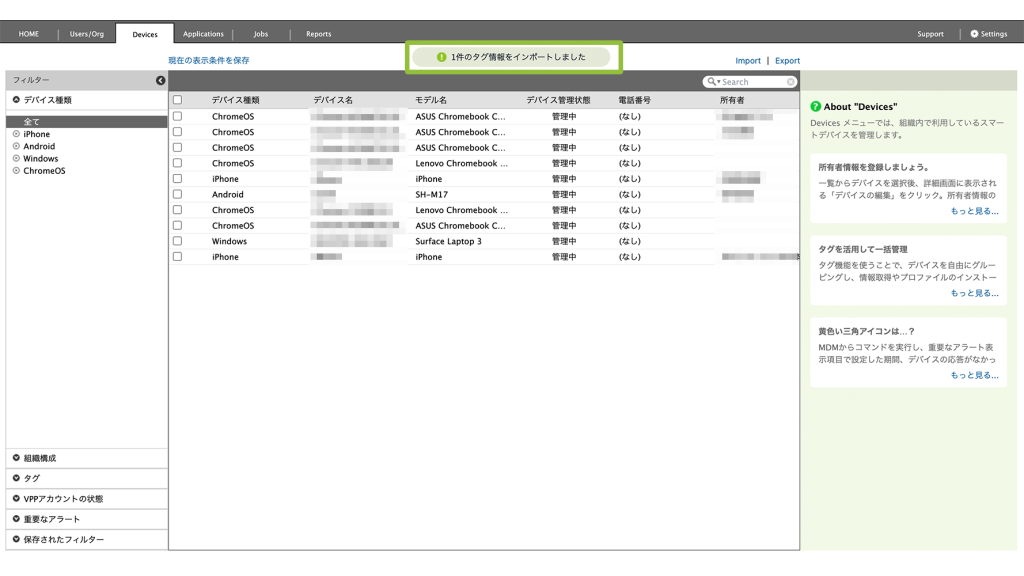
Task: Click the green notification alert icon
Action: 442,57
